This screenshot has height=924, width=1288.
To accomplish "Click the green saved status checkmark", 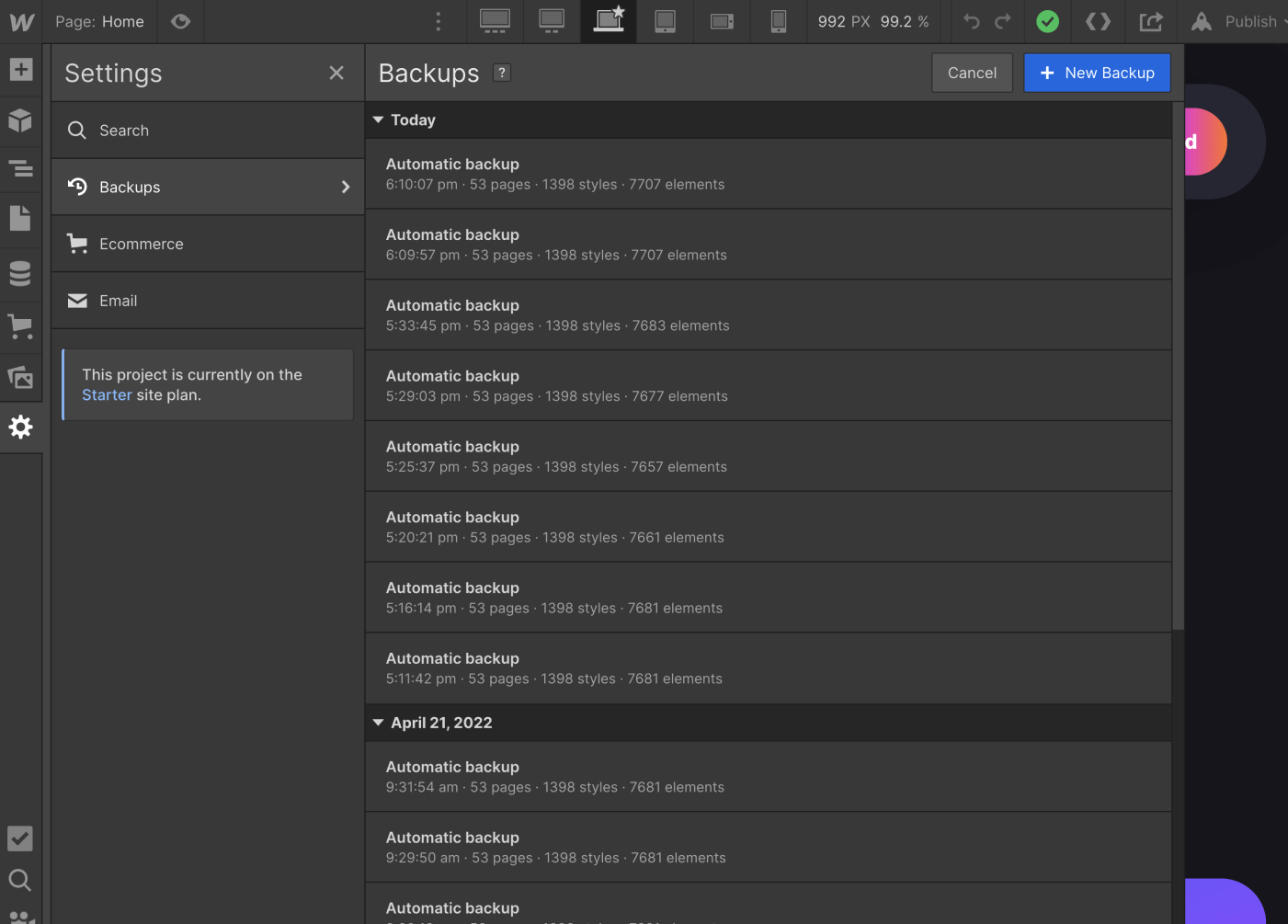I will coord(1047,21).
